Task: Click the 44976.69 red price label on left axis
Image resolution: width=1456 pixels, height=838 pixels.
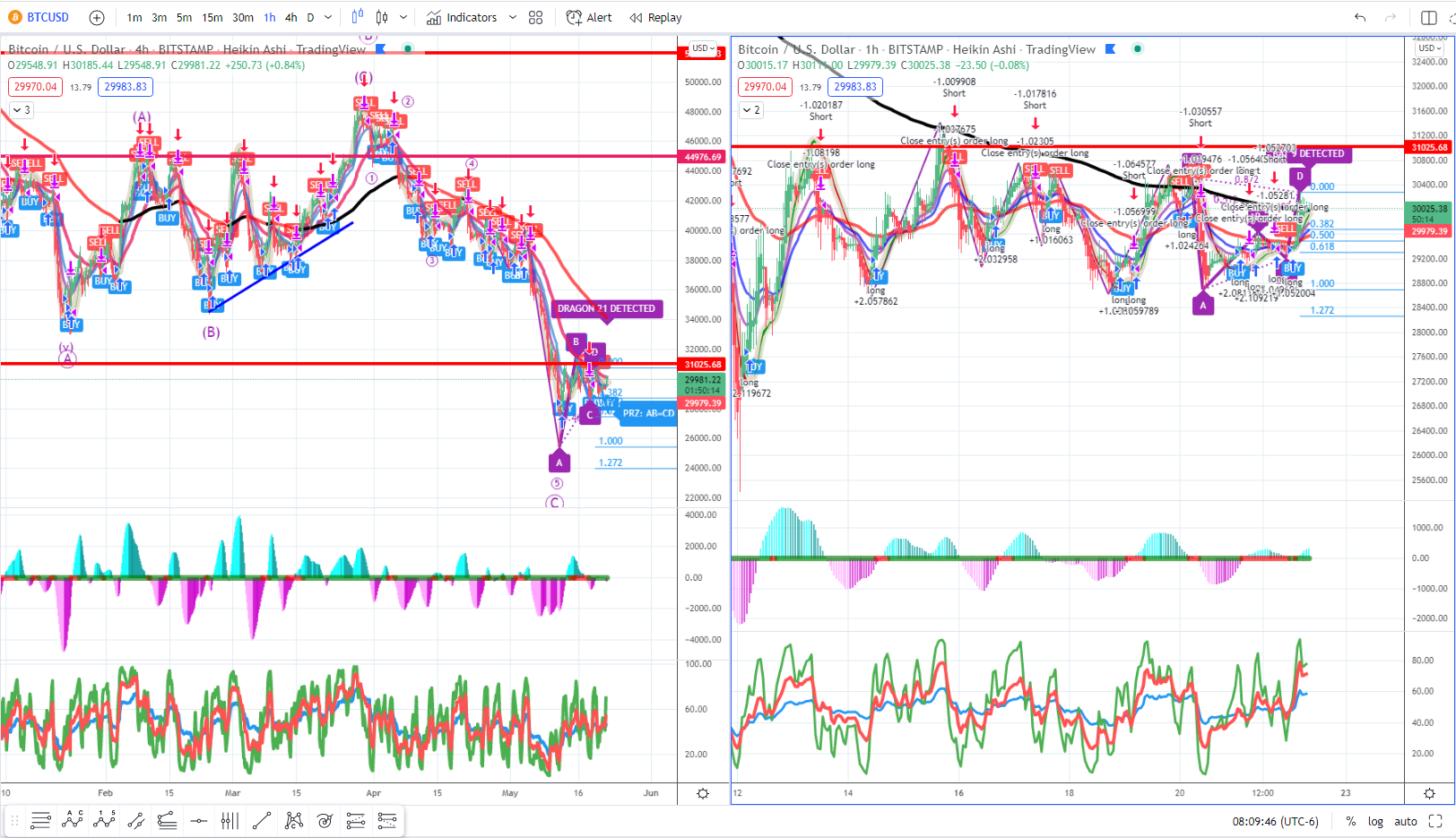Action: (703, 157)
